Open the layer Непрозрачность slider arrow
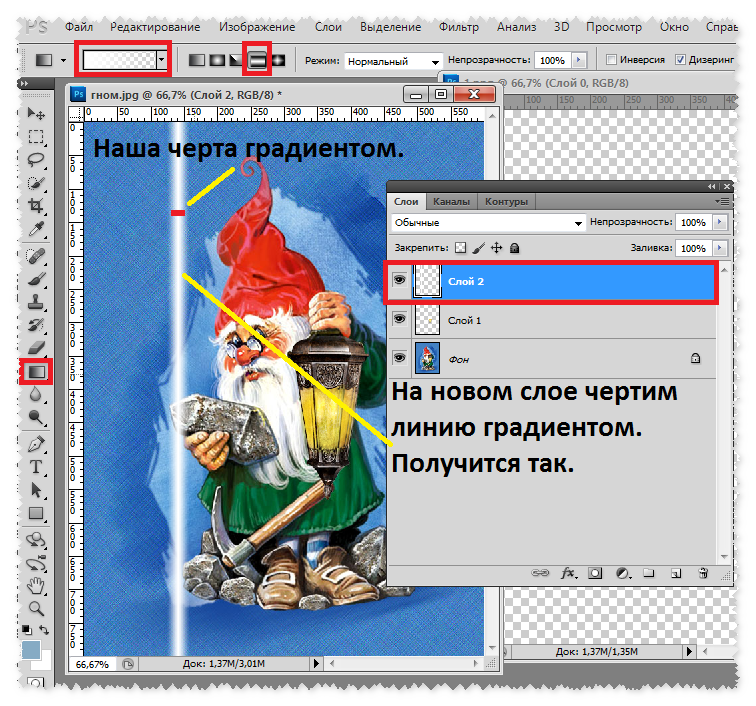 (x=720, y=222)
